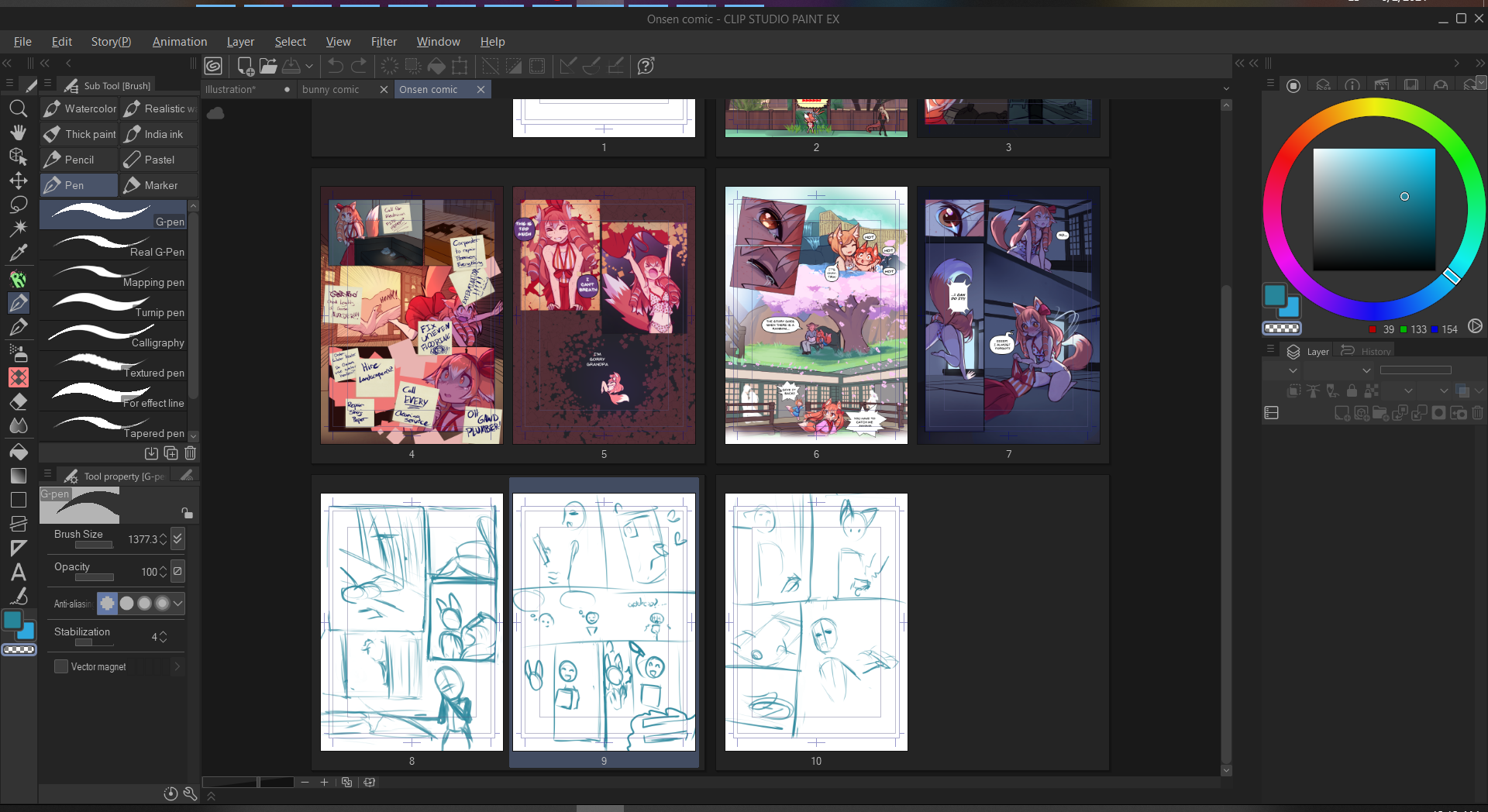Select the Auto select magic wand tool
This screenshot has height=812, width=1488.
(19, 228)
